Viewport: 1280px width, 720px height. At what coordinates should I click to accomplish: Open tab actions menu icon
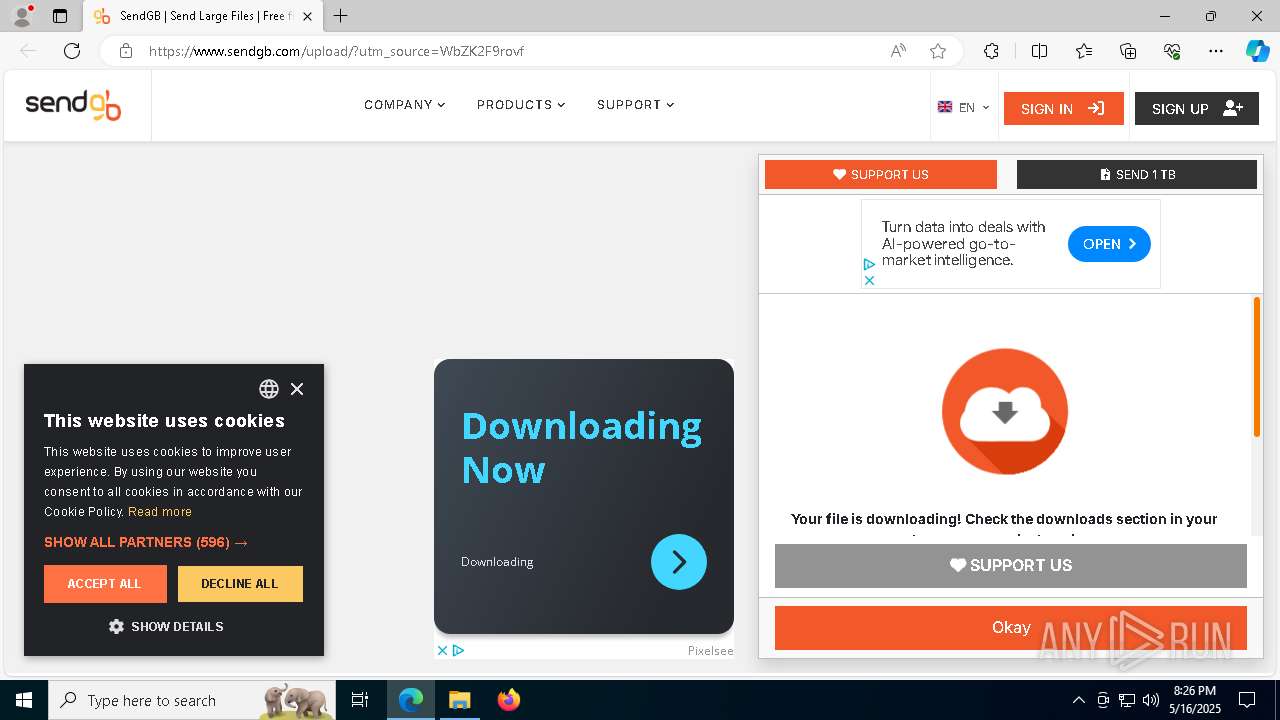[x=60, y=16]
